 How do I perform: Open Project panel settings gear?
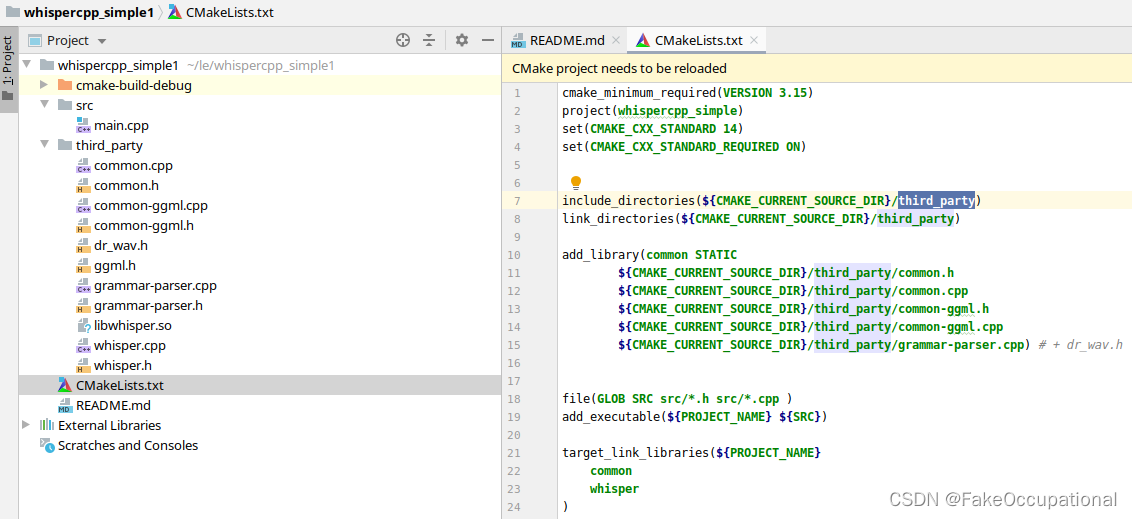click(462, 40)
